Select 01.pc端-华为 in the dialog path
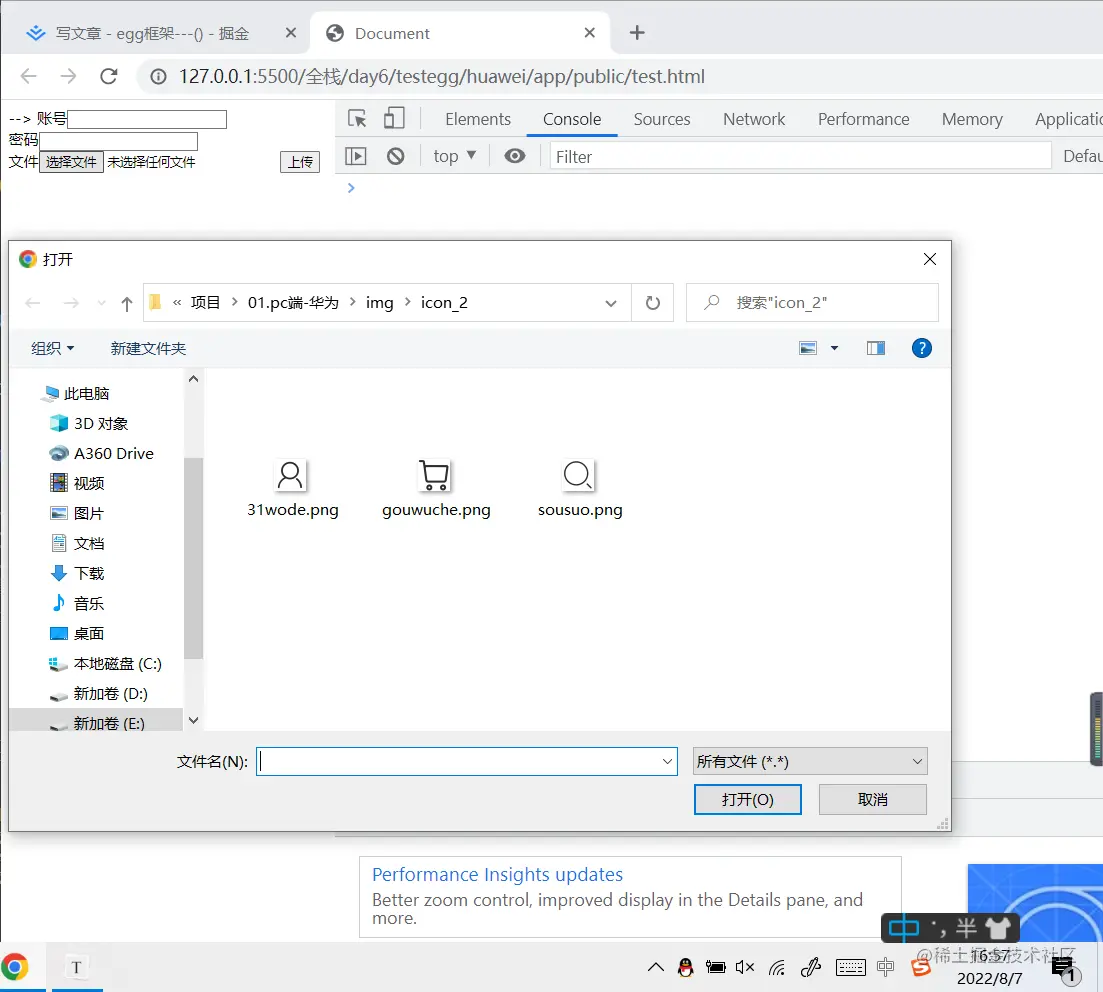Viewport: 1103px width, 992px height. coord(293,303)
